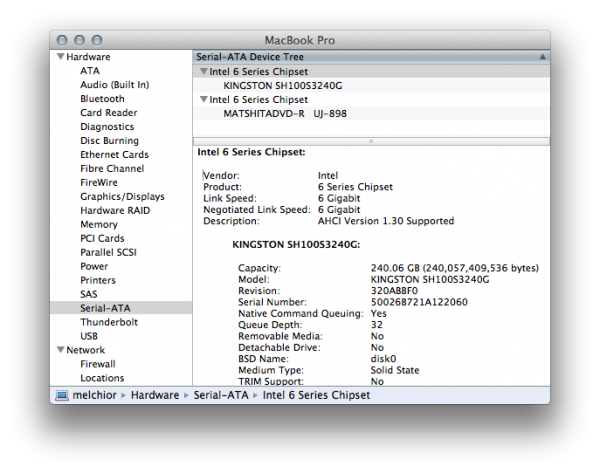Click AHCI Version 1.30 Supported text
Screen dimensions: 600x473
(x=386, y=221)
